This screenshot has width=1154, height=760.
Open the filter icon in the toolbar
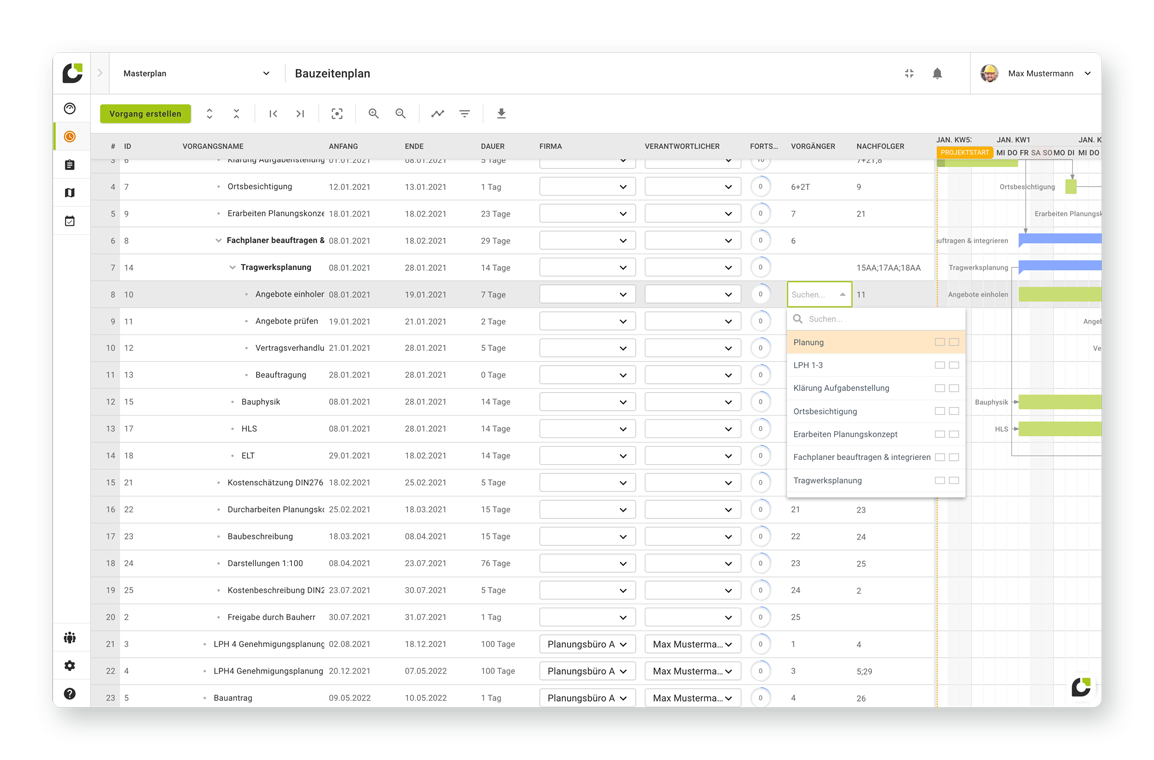[x=464, y=114]
